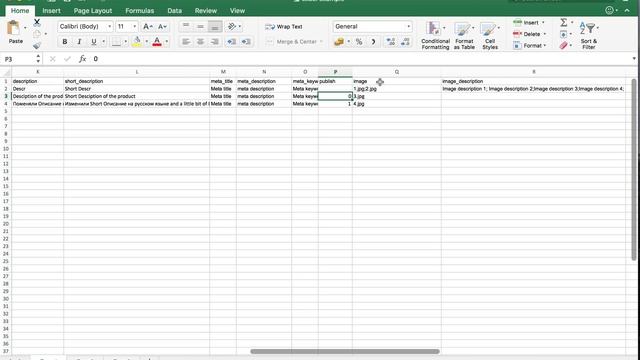
Task: Click the smiley feedback icon
Action: point(609,10)
